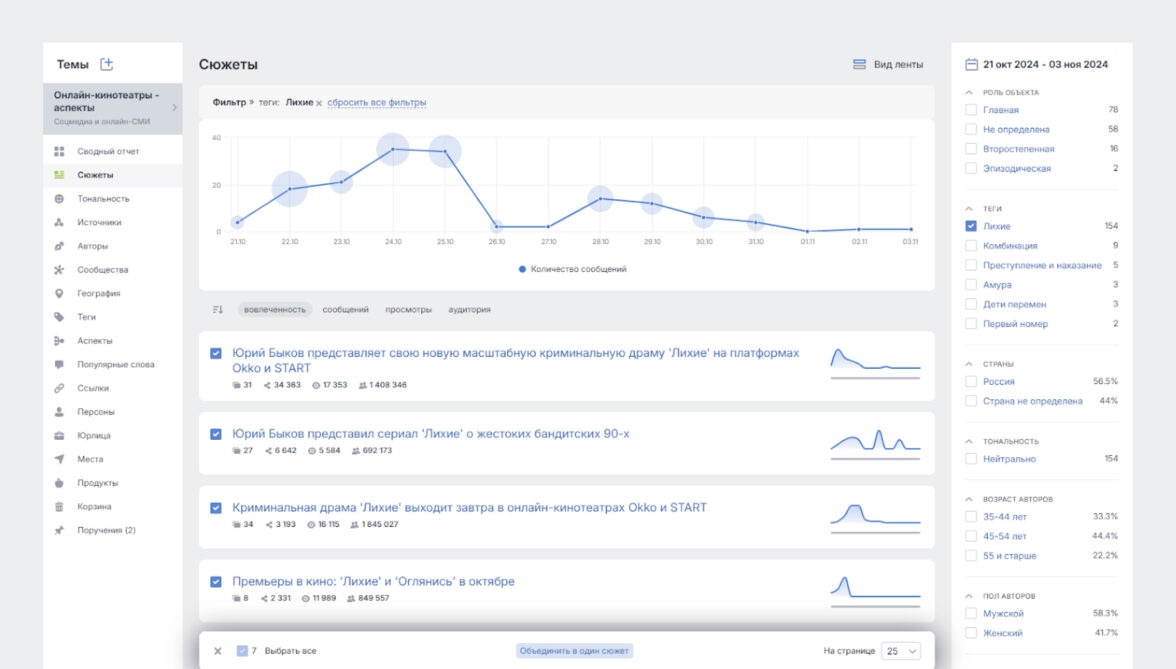
Task: Click the pin icon for 'Поручения (2)'
Action: pos(59,531)
